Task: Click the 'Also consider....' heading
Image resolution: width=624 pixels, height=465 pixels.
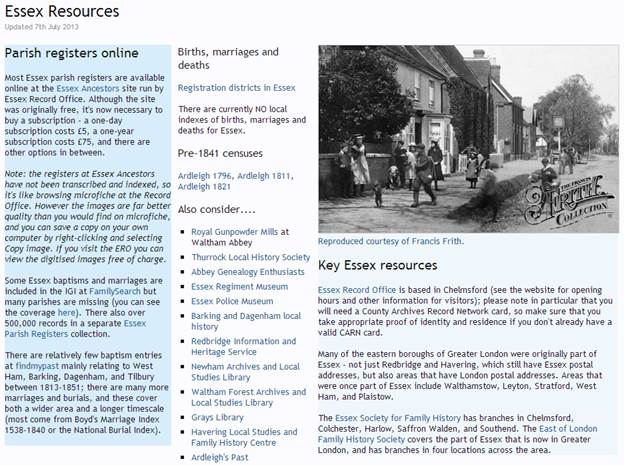Action: [x=216, y=209]
